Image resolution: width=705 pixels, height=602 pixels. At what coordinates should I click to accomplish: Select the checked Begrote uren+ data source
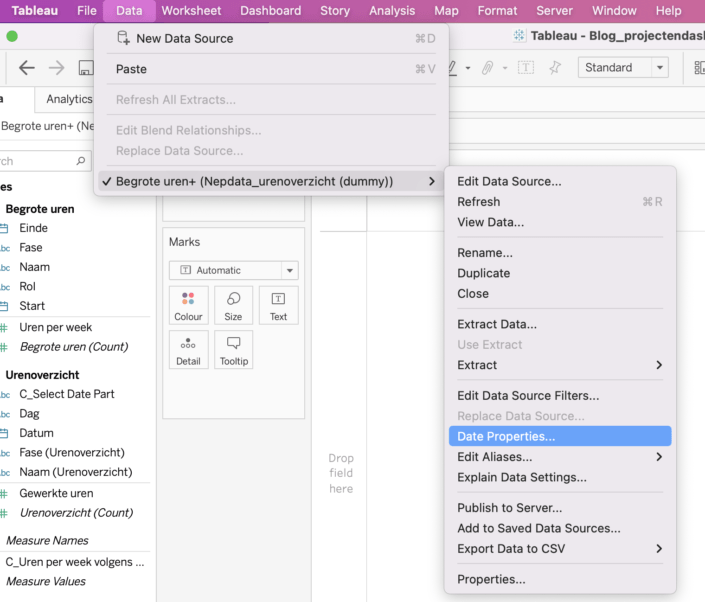pos(254,181)
